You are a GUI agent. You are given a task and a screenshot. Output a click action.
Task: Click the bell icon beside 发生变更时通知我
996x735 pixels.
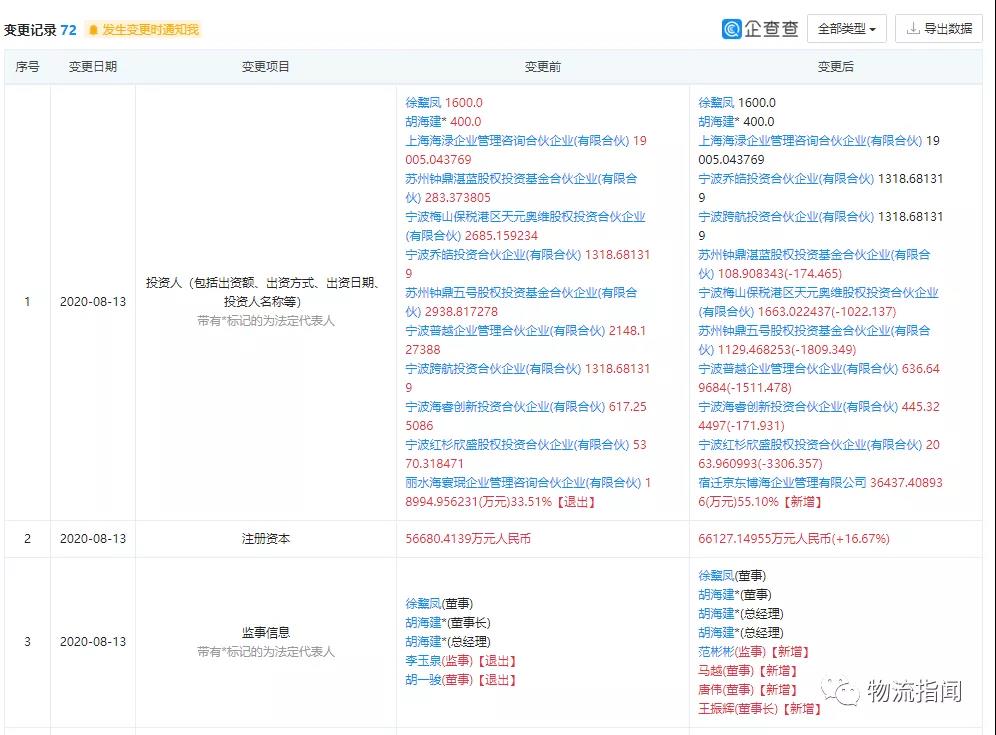pyautogui.click(x=94, y=30)
